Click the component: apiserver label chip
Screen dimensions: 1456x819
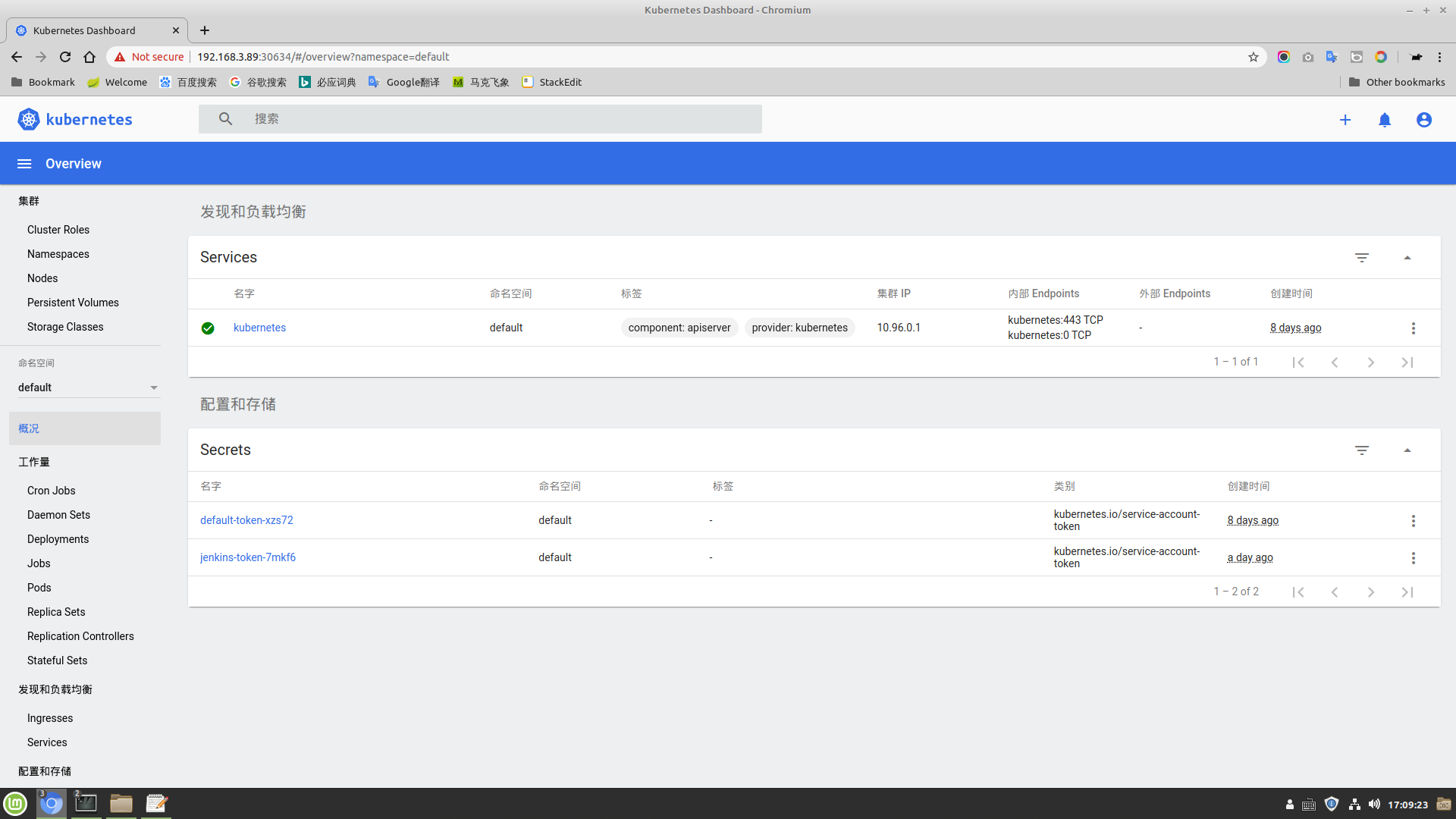click(679, 328)
